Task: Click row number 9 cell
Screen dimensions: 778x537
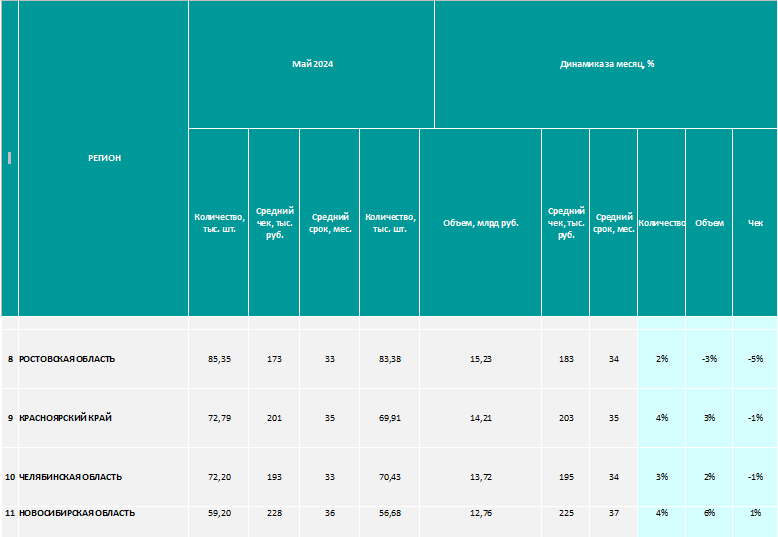Action: coord(10,418)
